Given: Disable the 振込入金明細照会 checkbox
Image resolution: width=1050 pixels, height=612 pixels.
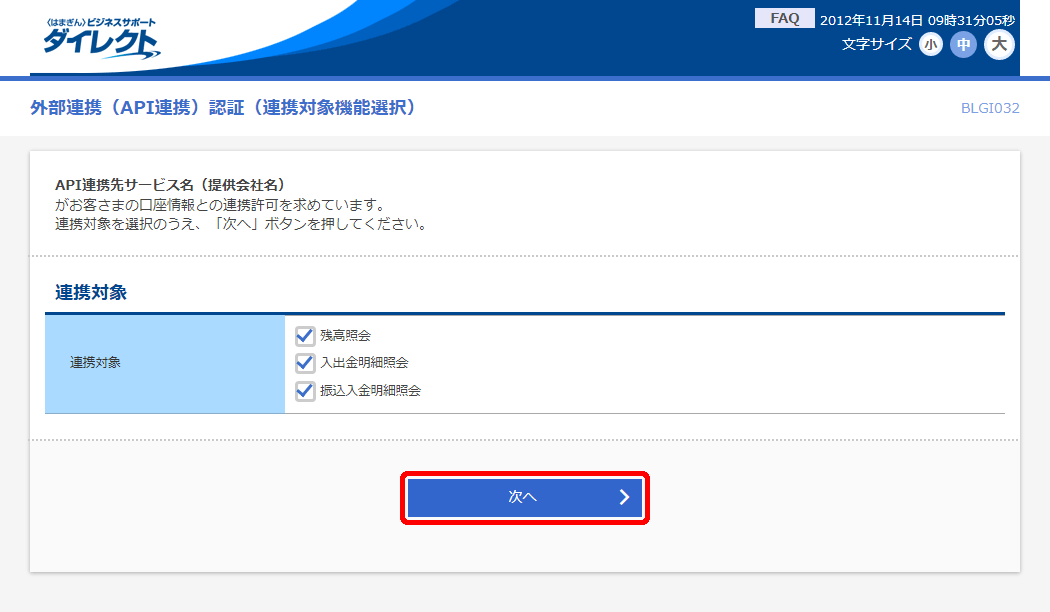Looking at the screenshot, I should point(305,390).
